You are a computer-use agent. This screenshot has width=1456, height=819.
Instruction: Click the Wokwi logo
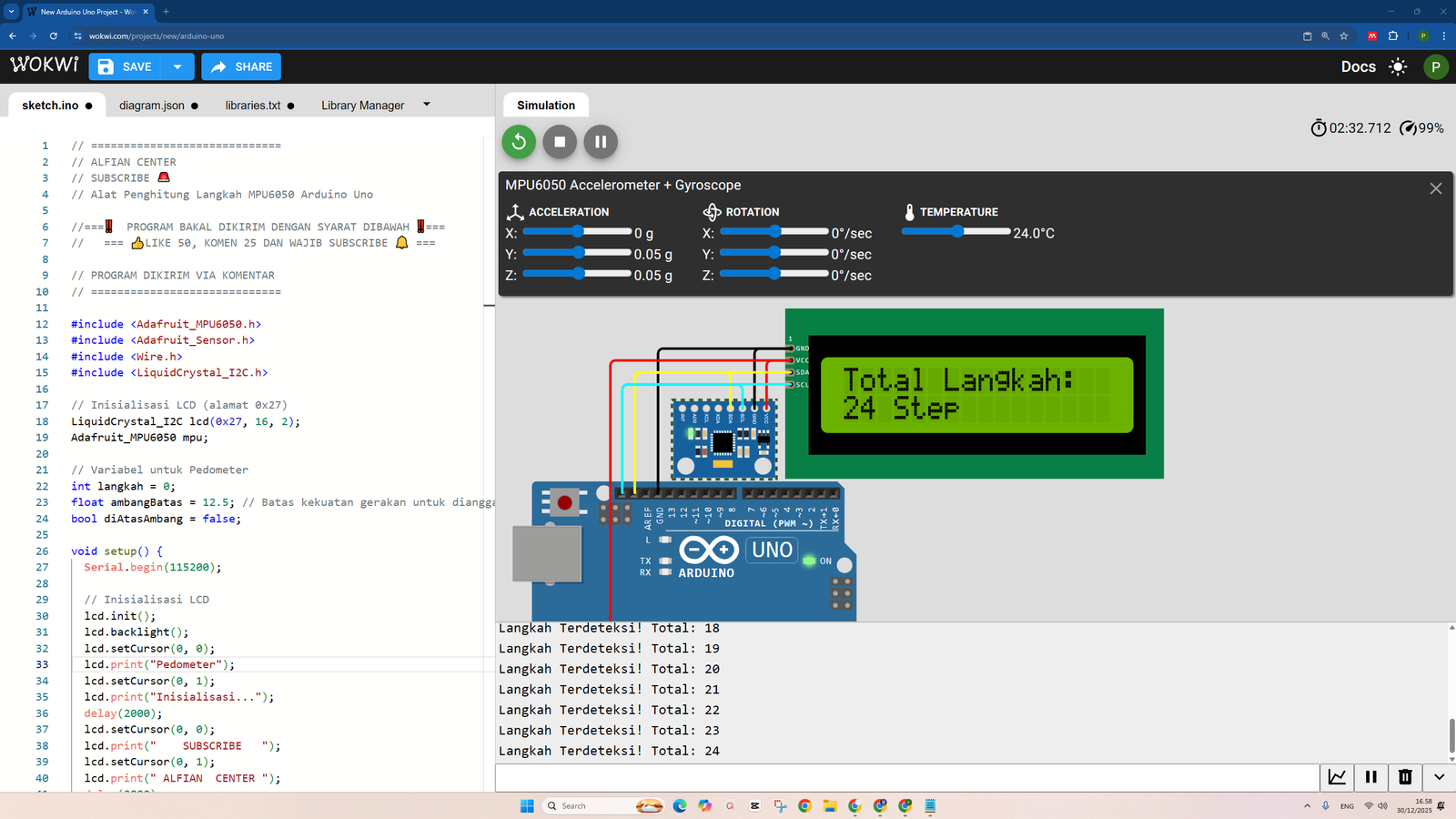pyautogui.click(x=44, y=65)
